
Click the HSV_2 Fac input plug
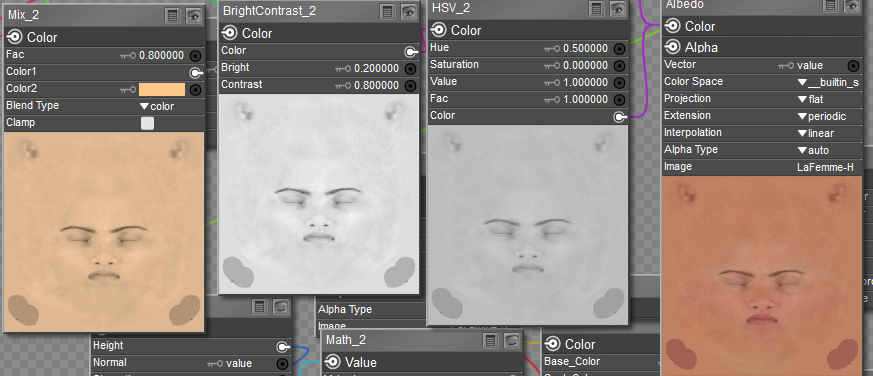pos(620,100)
